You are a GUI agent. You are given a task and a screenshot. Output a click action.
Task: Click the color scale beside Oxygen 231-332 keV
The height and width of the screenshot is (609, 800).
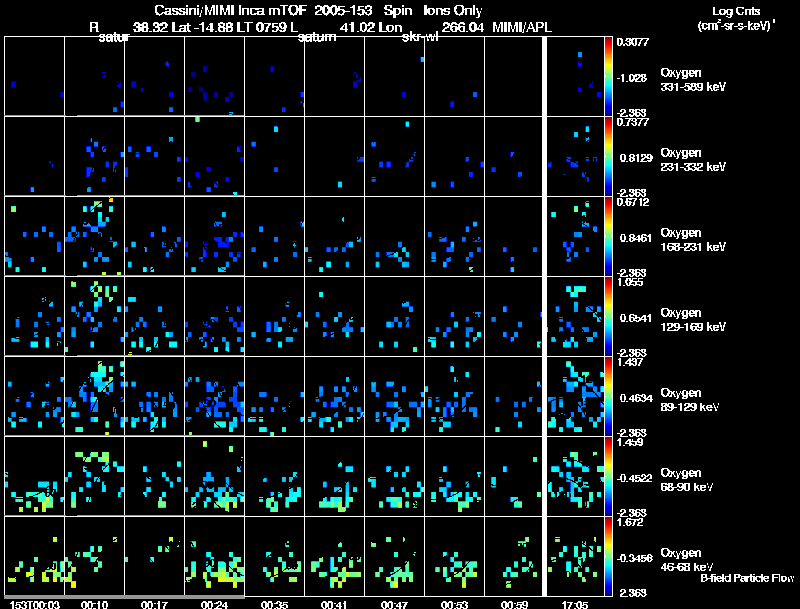(x=608, y=156)
